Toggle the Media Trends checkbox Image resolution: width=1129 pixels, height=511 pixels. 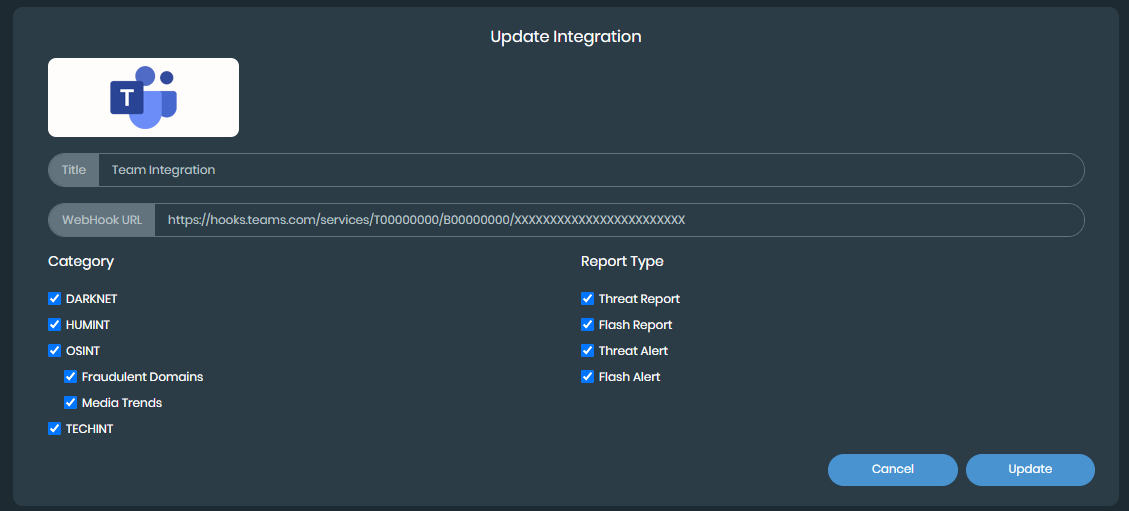[x=71, y=403]
